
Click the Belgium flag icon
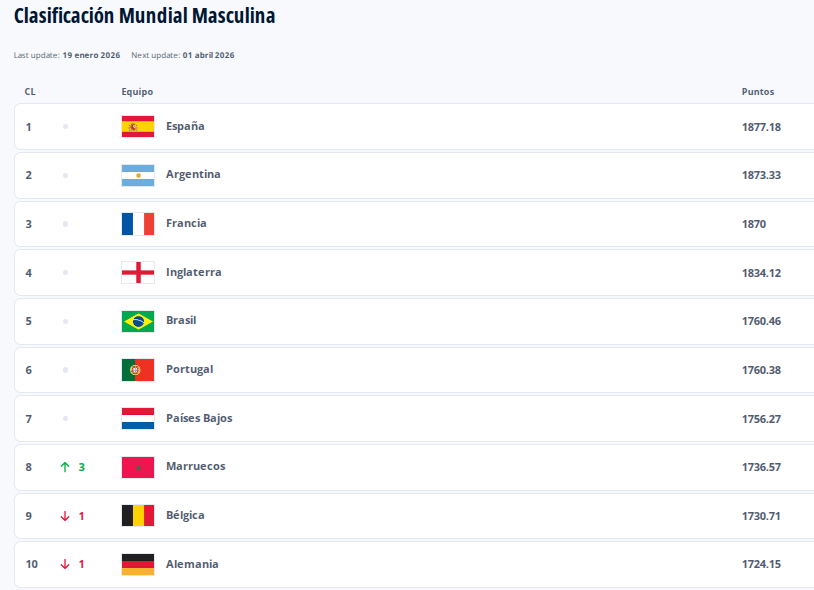[x=137, y=516]
